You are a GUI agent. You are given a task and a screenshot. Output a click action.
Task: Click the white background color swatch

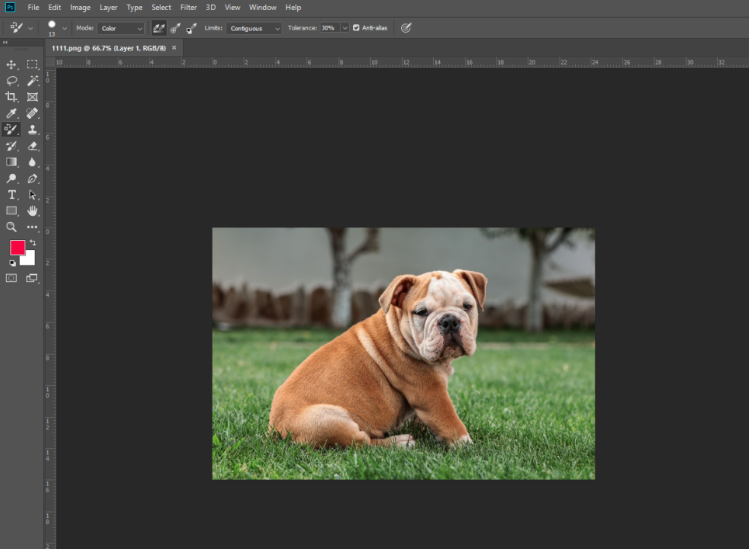29,259
